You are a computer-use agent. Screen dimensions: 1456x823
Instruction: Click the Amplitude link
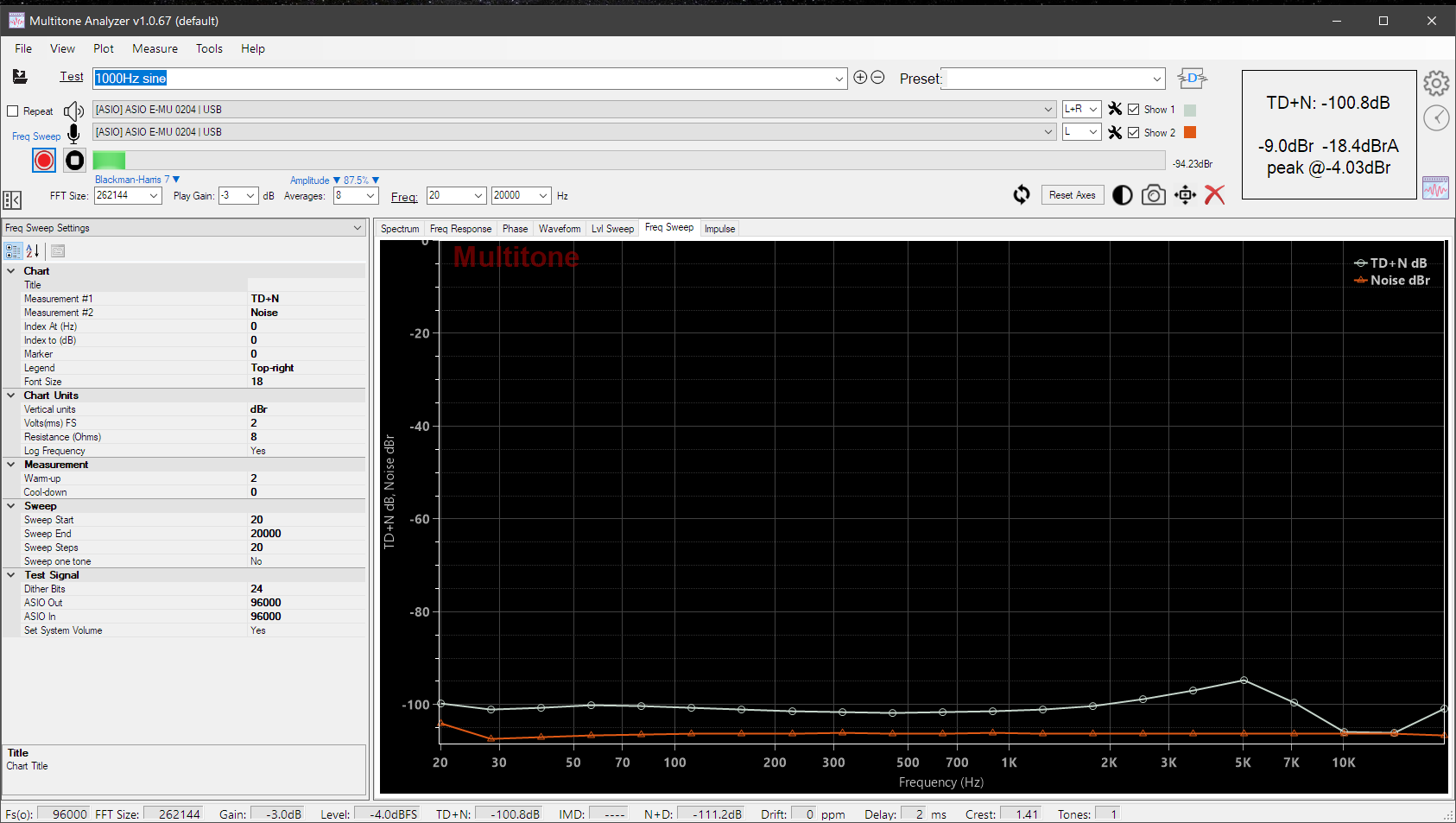(309, 180)
